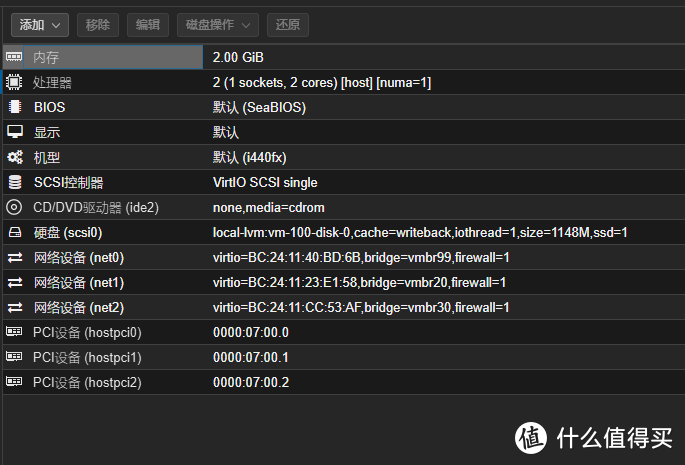The height and width of the screenshot is (465, 685).
Task: Click the gears icon beside 机型
Action: tap(15, 157)
